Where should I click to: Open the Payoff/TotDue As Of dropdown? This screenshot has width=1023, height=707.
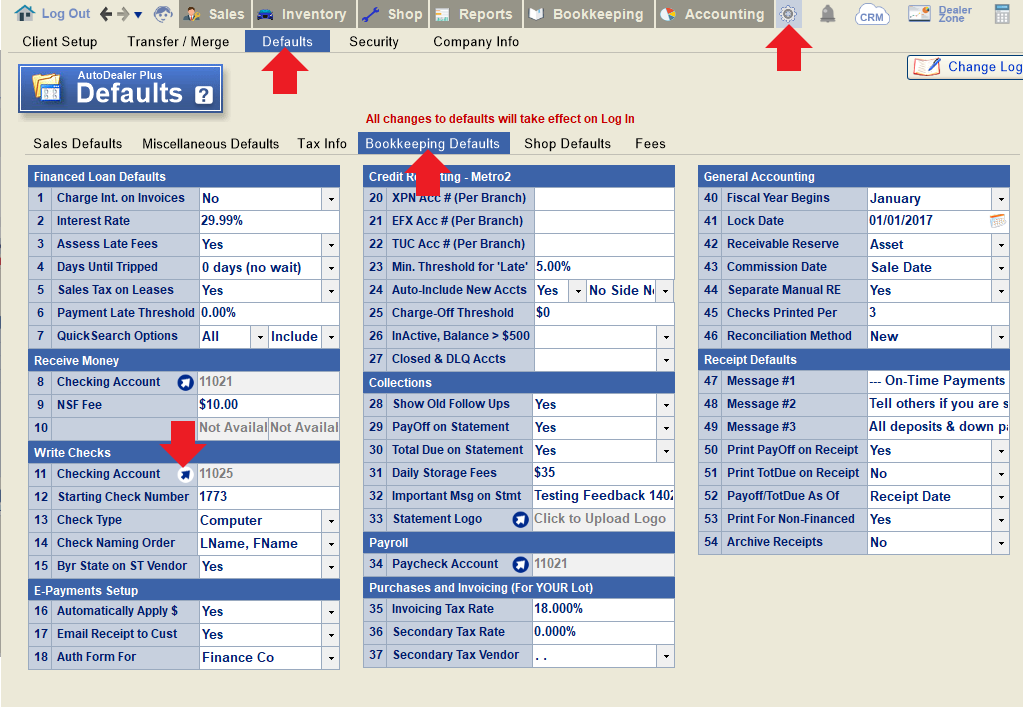coord(1001,496)
